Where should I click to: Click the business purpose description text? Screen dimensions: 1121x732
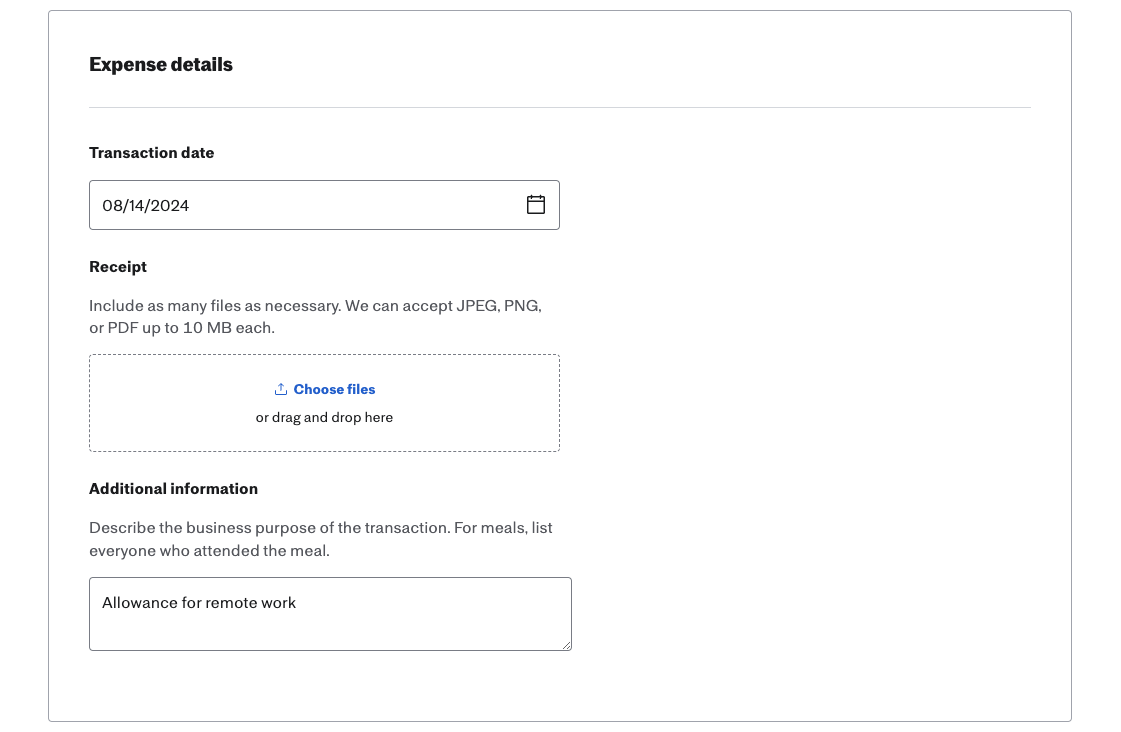(x=320, y=539)
